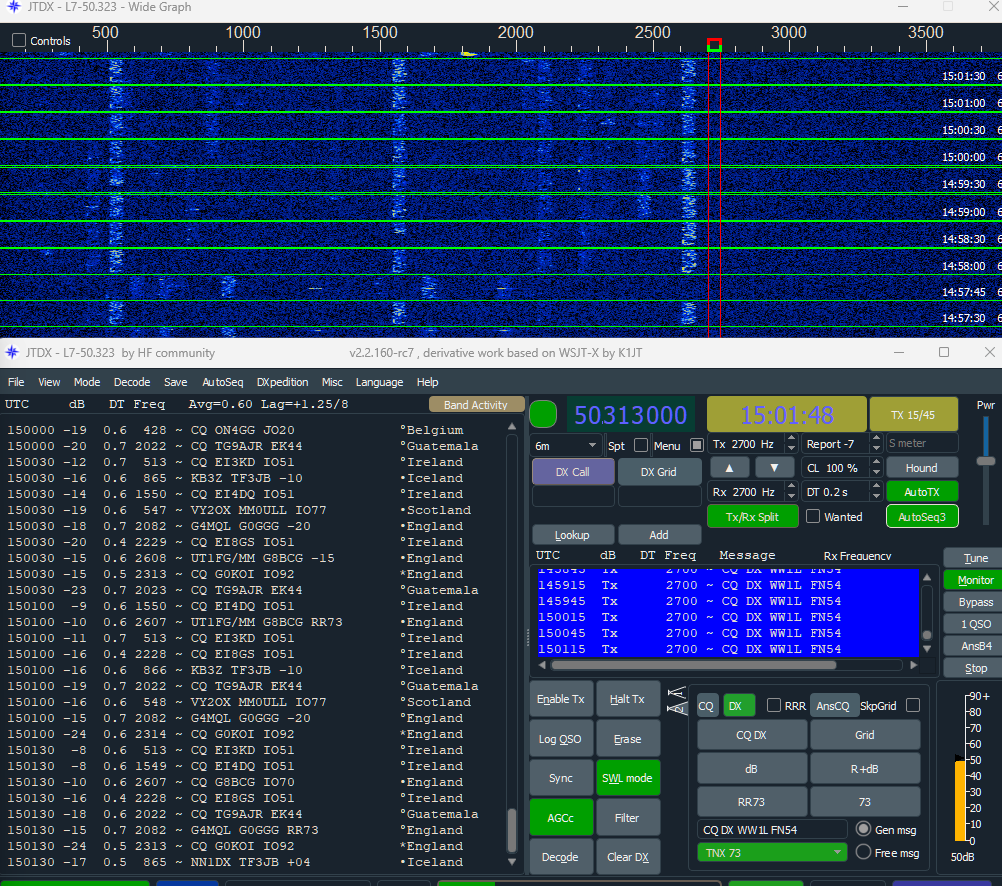This screenshot has width=1002, height=886.
Task: Click the DX Call button
Action: tap(573, 472)
